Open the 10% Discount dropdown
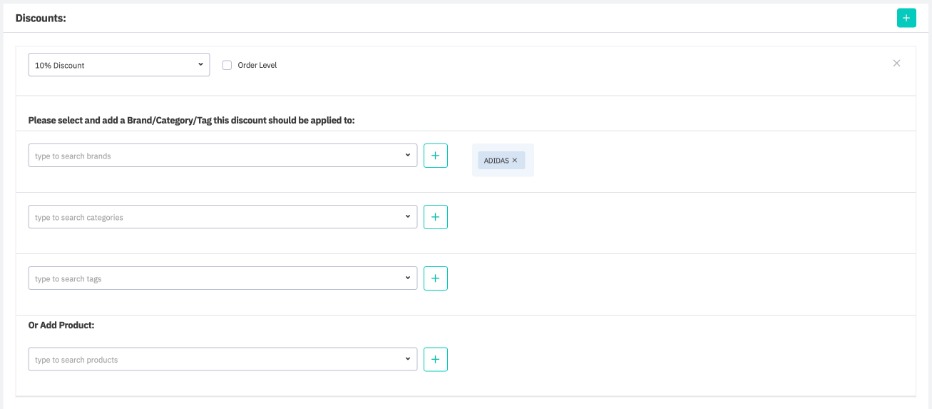The height and width of the screenshot is (409, 932). click(119, 65)
